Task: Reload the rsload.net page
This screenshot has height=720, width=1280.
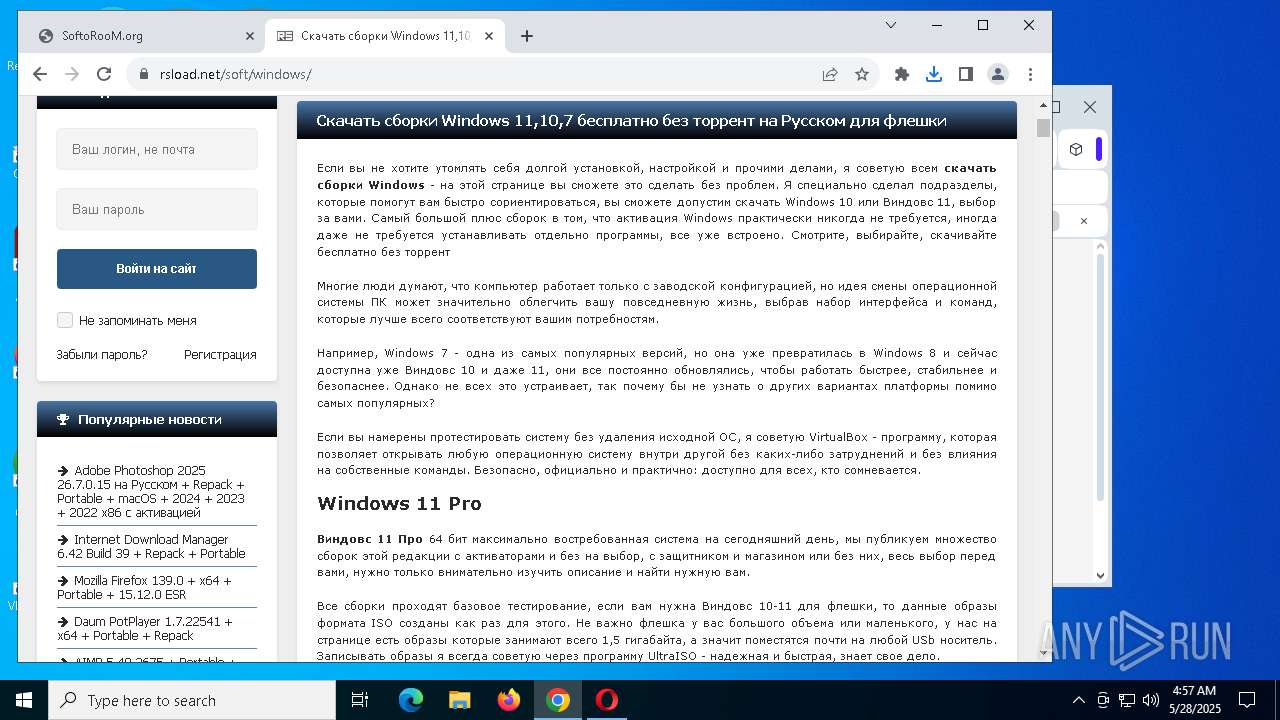Action: (104, 74)
